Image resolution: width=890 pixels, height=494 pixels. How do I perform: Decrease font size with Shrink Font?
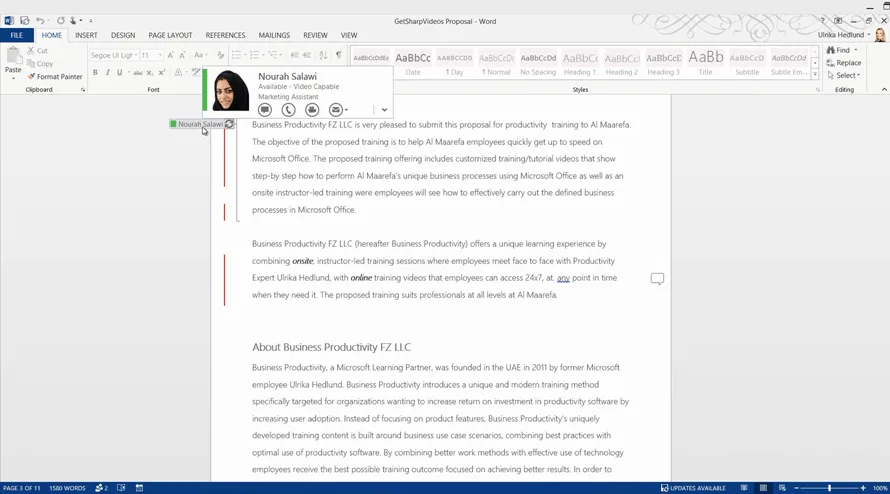point(182,55)
